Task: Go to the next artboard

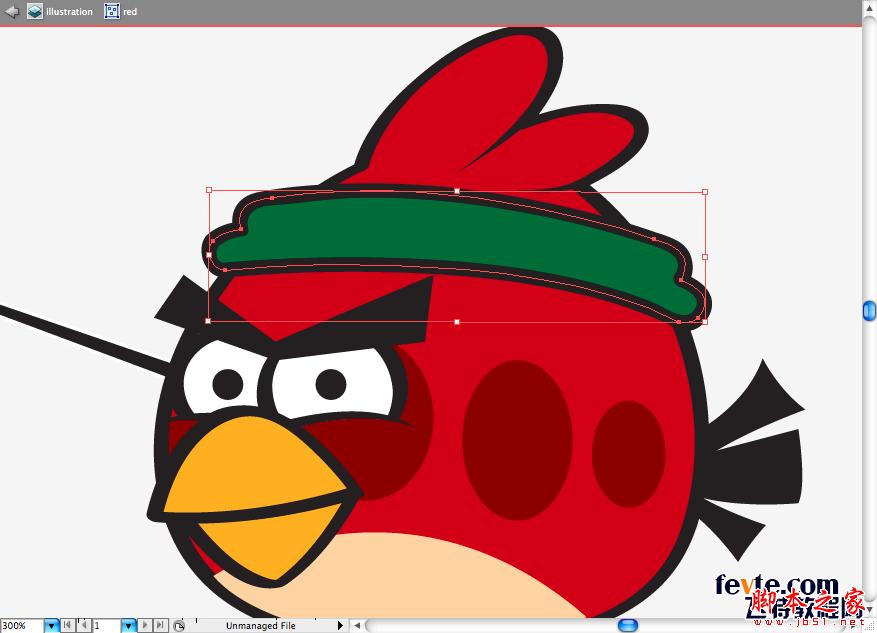Action: [144, 625]
